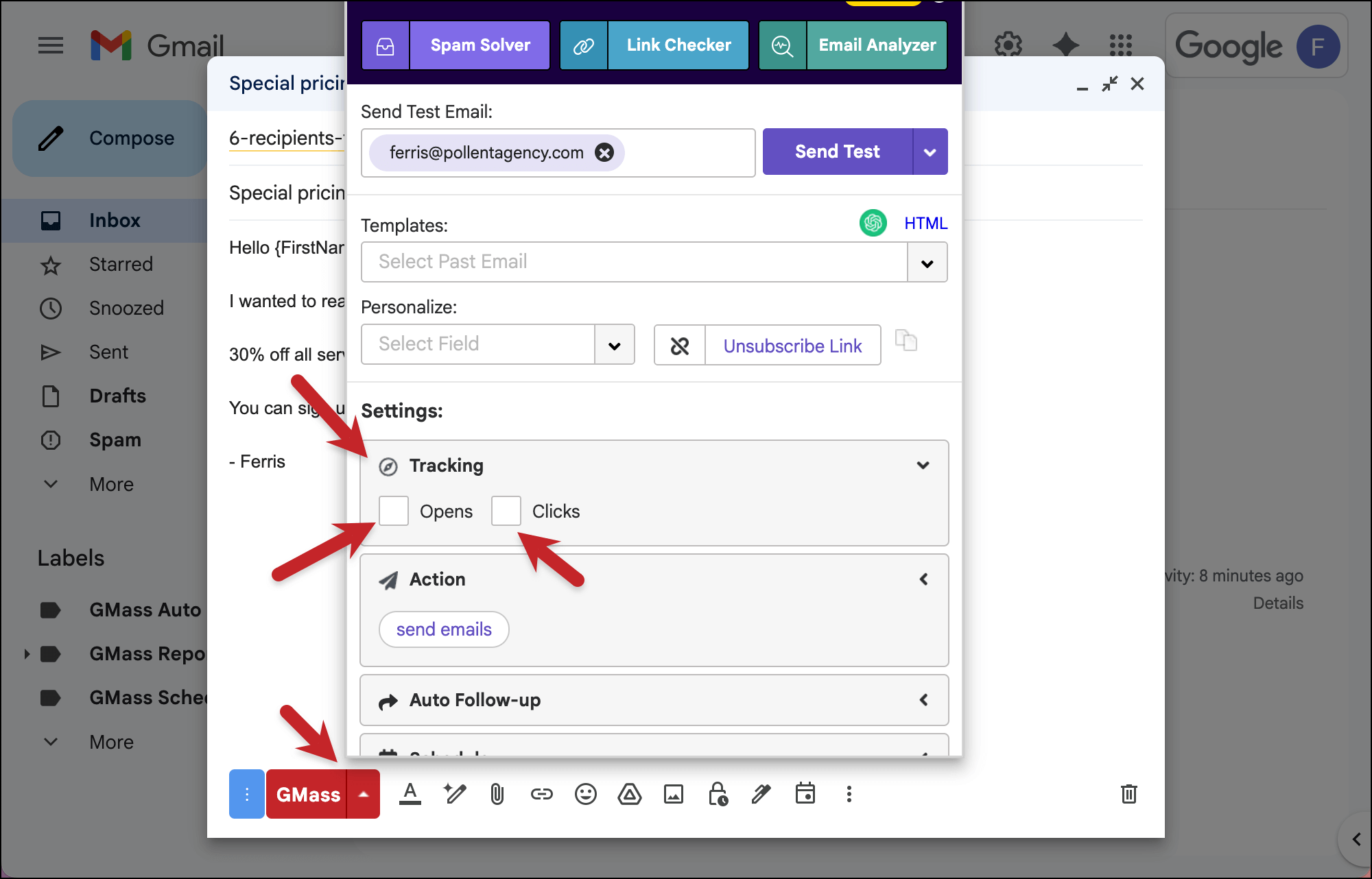Image resolution: width=1372 pixels, height=879 pixels.
Task: Open the emoji picker in compose toolbar
Action: pos(585,794)
